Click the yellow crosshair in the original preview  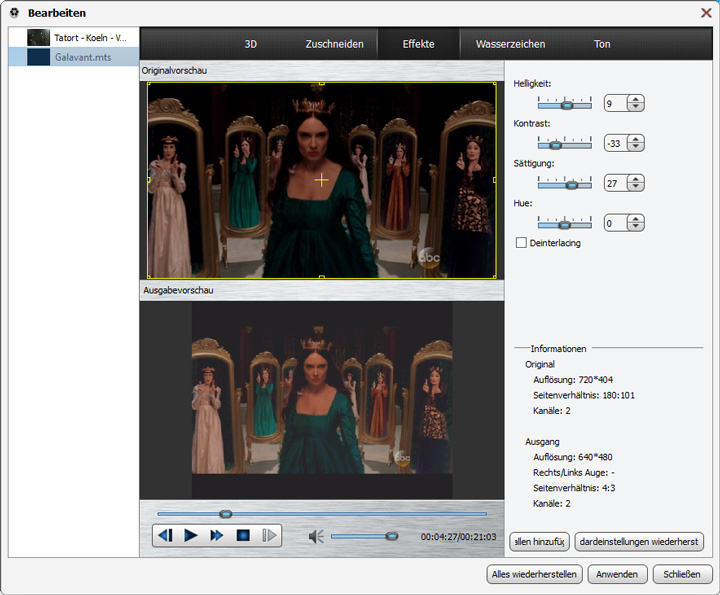pos(321,180)
